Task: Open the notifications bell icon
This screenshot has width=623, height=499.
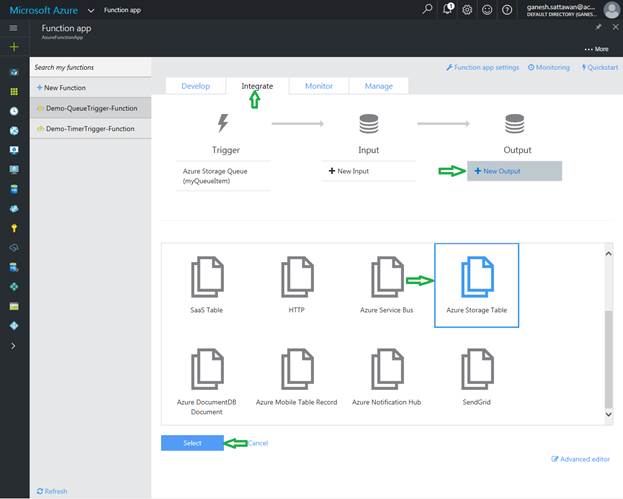Action: 449,10
